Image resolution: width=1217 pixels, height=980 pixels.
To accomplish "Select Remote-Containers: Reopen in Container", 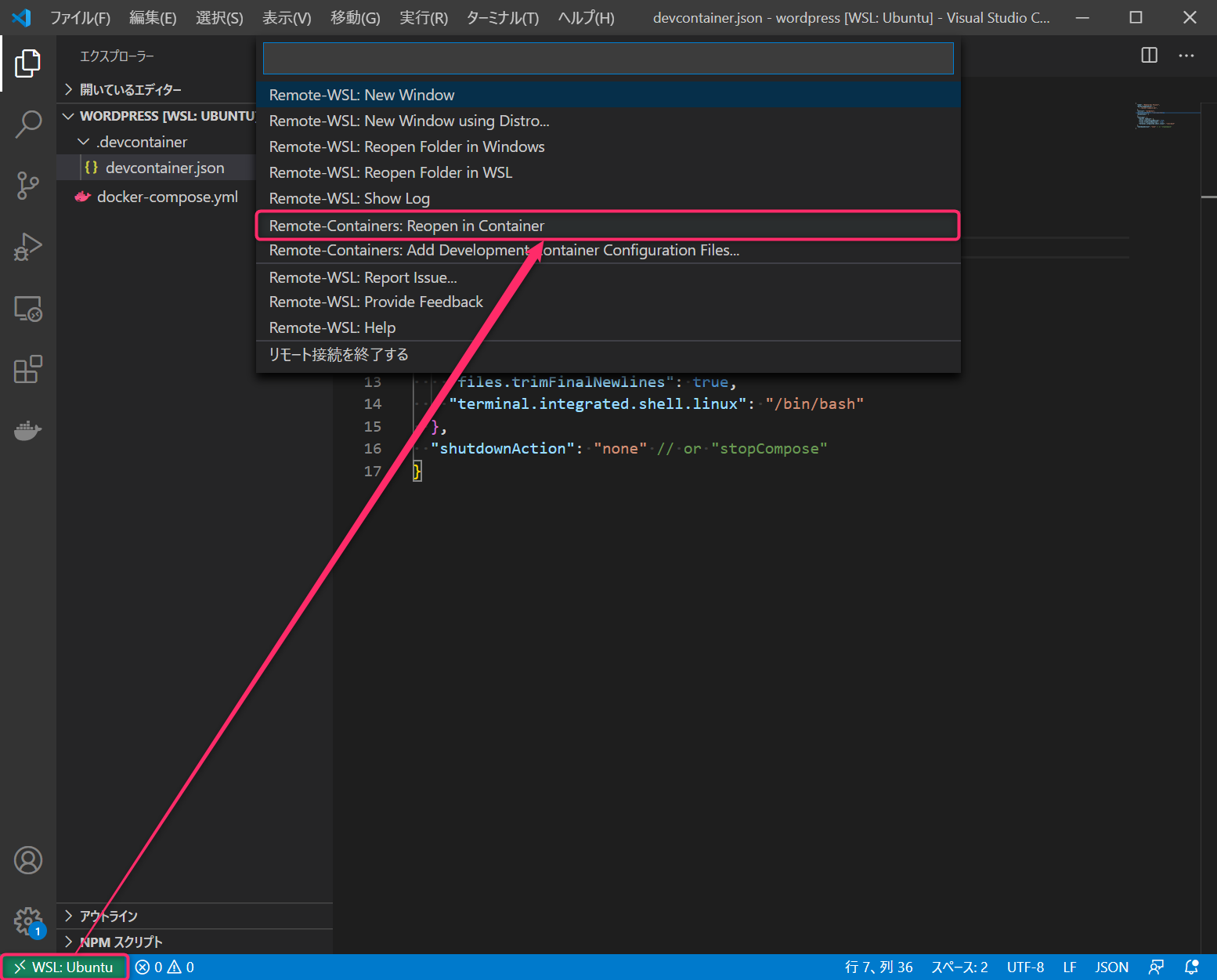I will tap(608, 226).
